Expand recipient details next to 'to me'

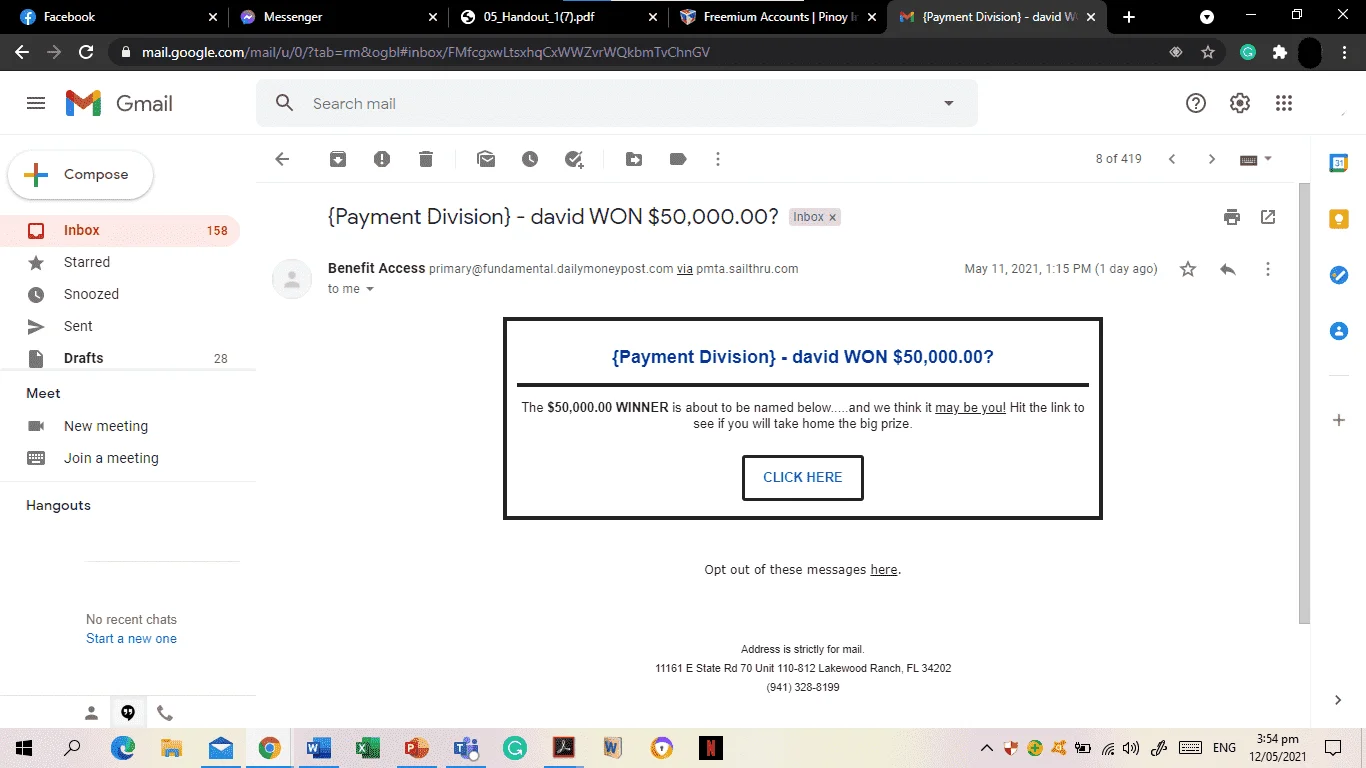pyautogui.click(x=370, y=289)
